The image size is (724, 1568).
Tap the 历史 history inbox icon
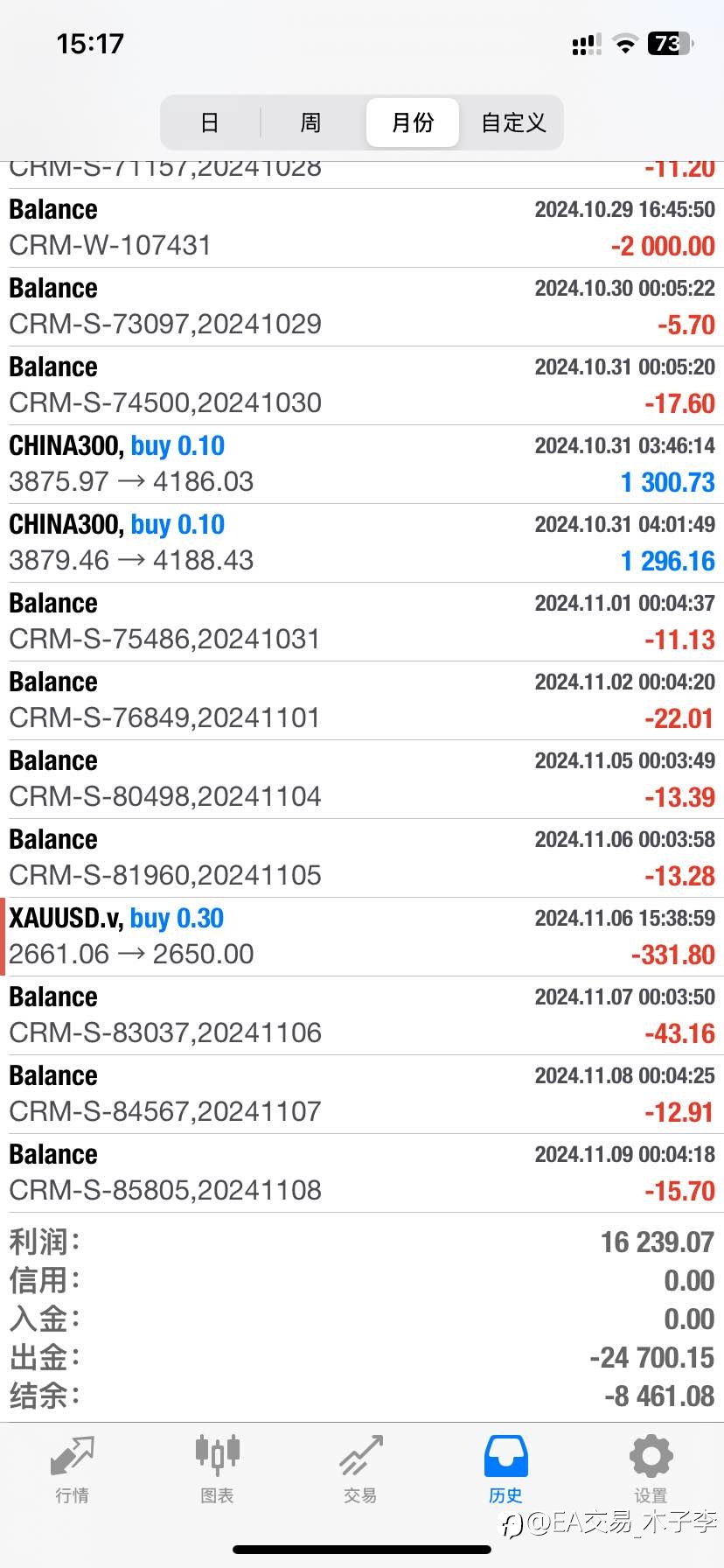(x=506, y=1456)
